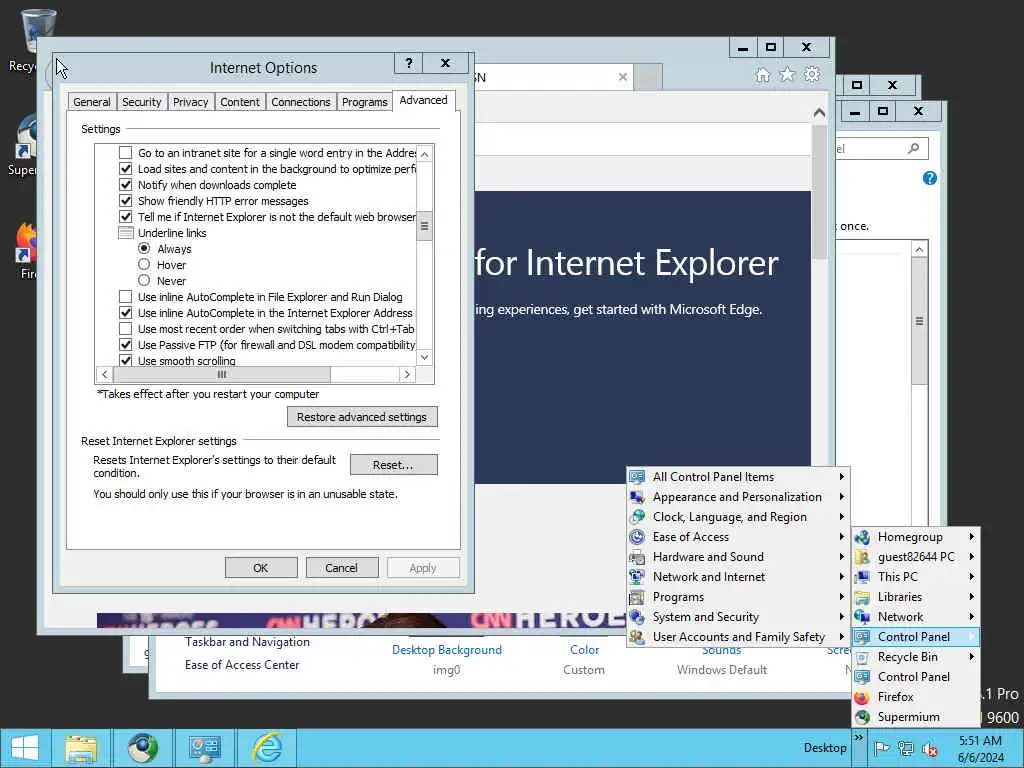Image resolution: width=1024 pixels, height=768 pixels.
Task: Switch to the Connections tab
Action: point(300,102)
